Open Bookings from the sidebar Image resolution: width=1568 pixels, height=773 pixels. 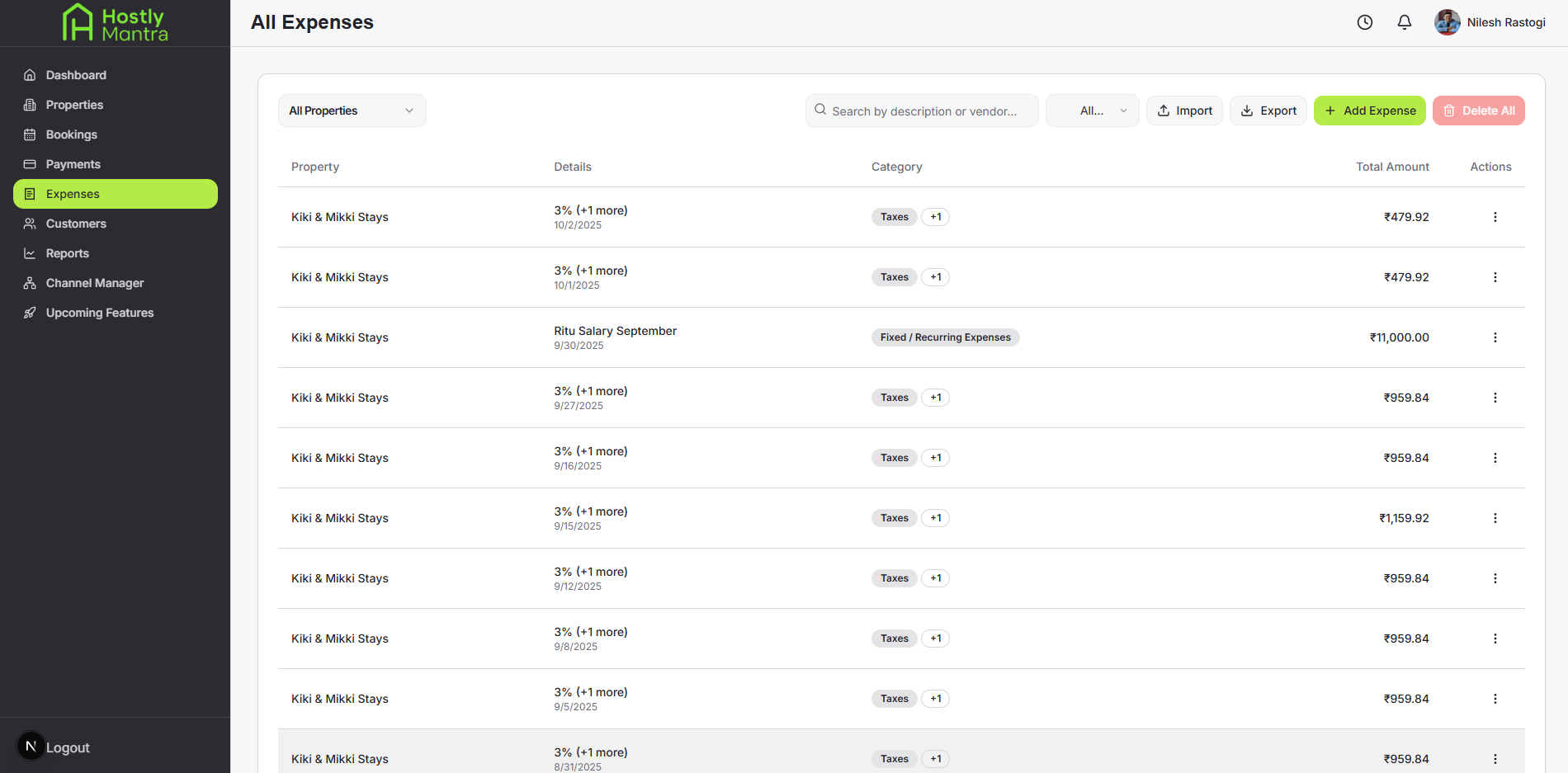[x=72, y=134]
